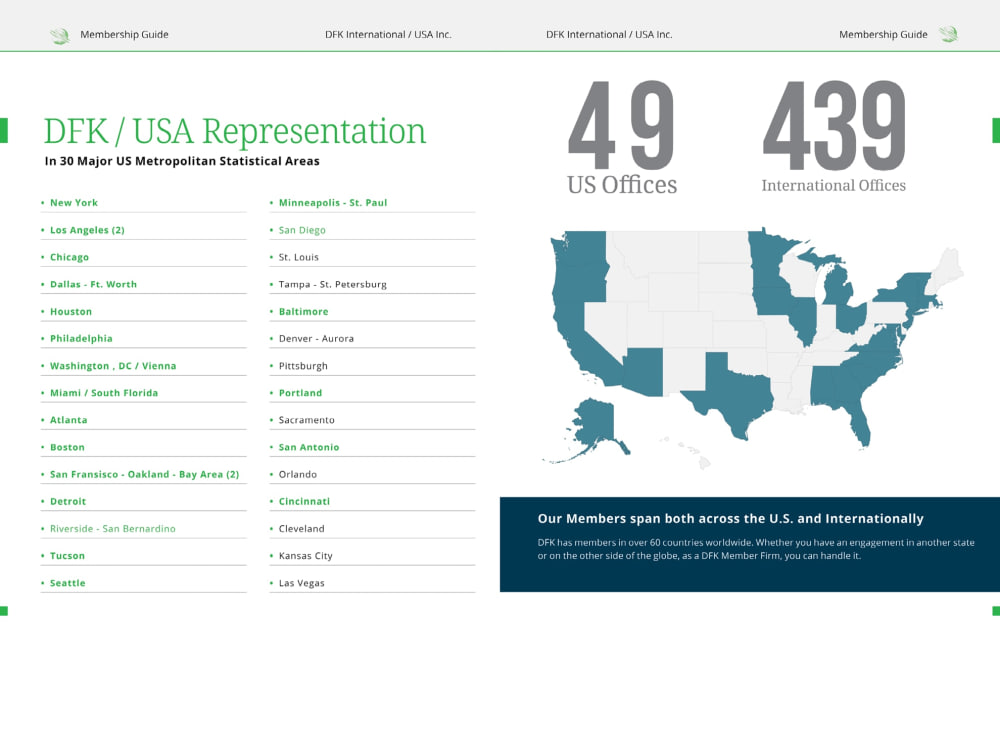Image resolution: width=1000 pixels, height=750 pixels.
Task: Click the leaf logo beside the left Membership Guide header
Action: pos(60,35)
